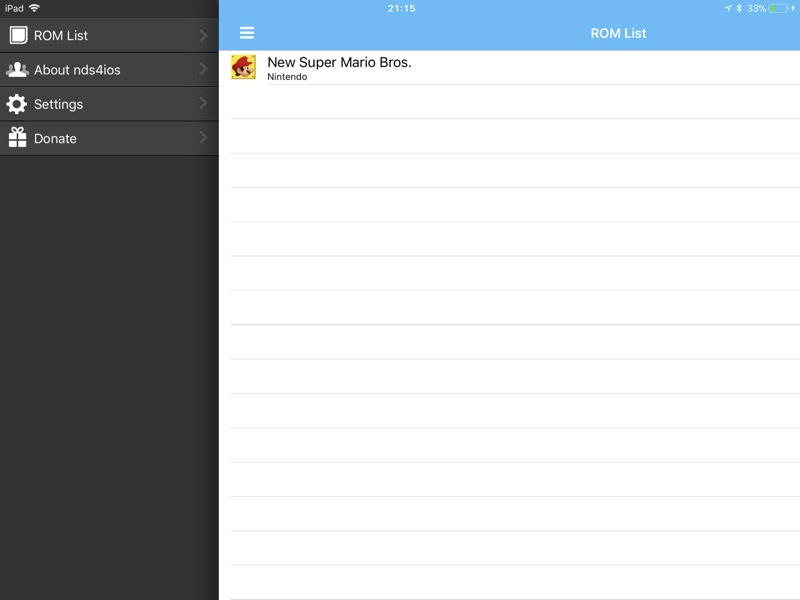The image size is (800, 600).
Task: Tap the 33% battery percentage text
Action: [756, 8]
